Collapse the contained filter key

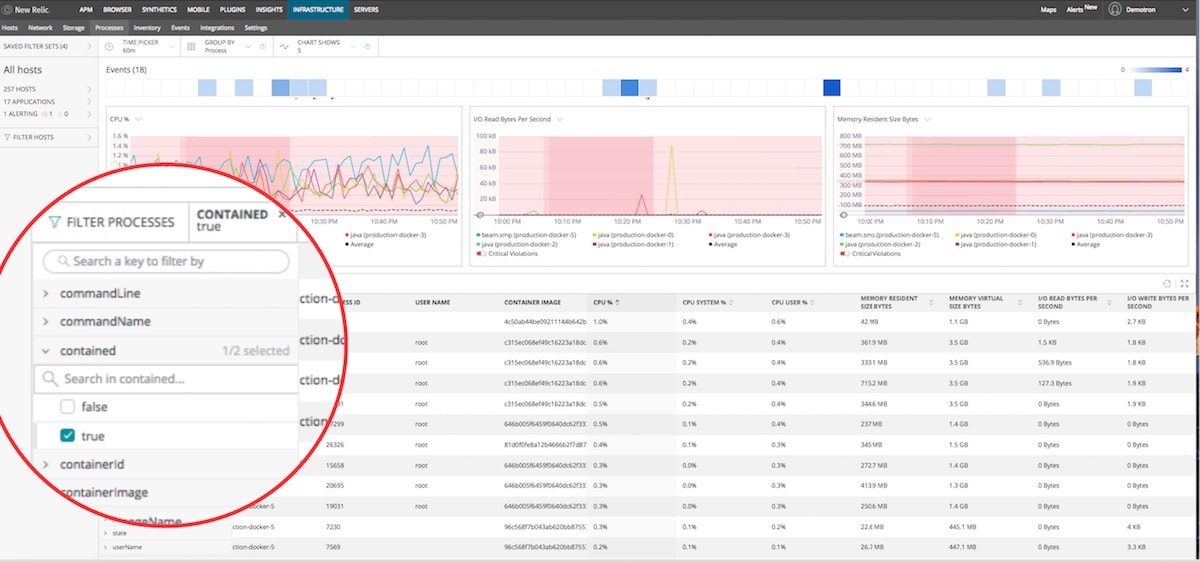46,351
